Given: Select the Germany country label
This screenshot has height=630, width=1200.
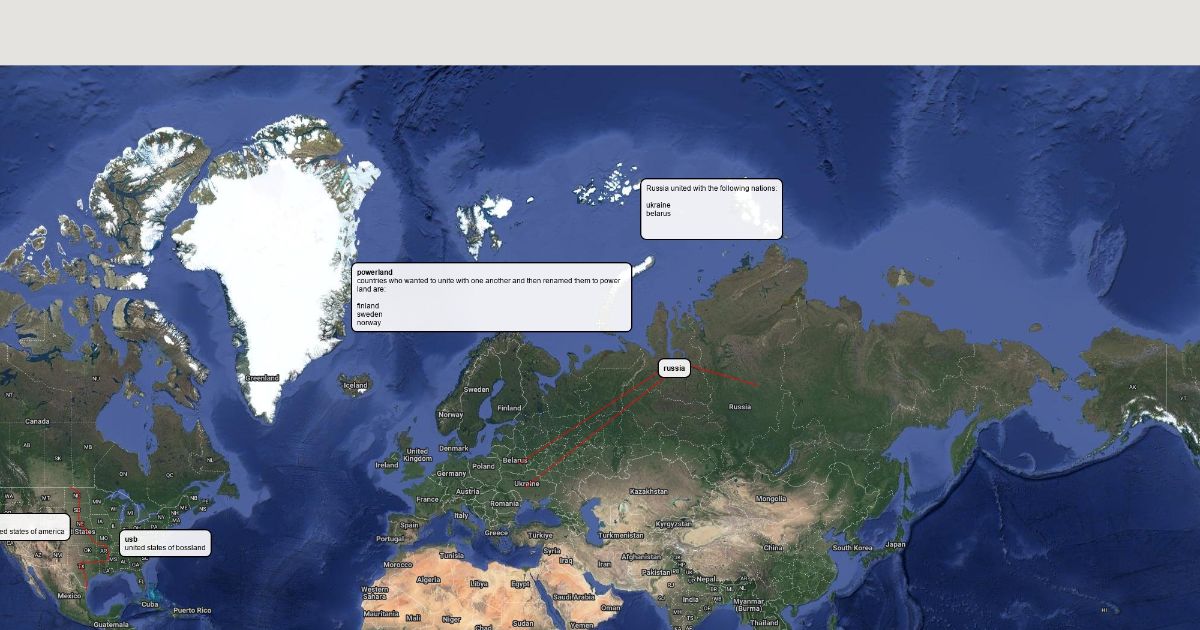Looking at the screenshot, I should click(452, 474).
